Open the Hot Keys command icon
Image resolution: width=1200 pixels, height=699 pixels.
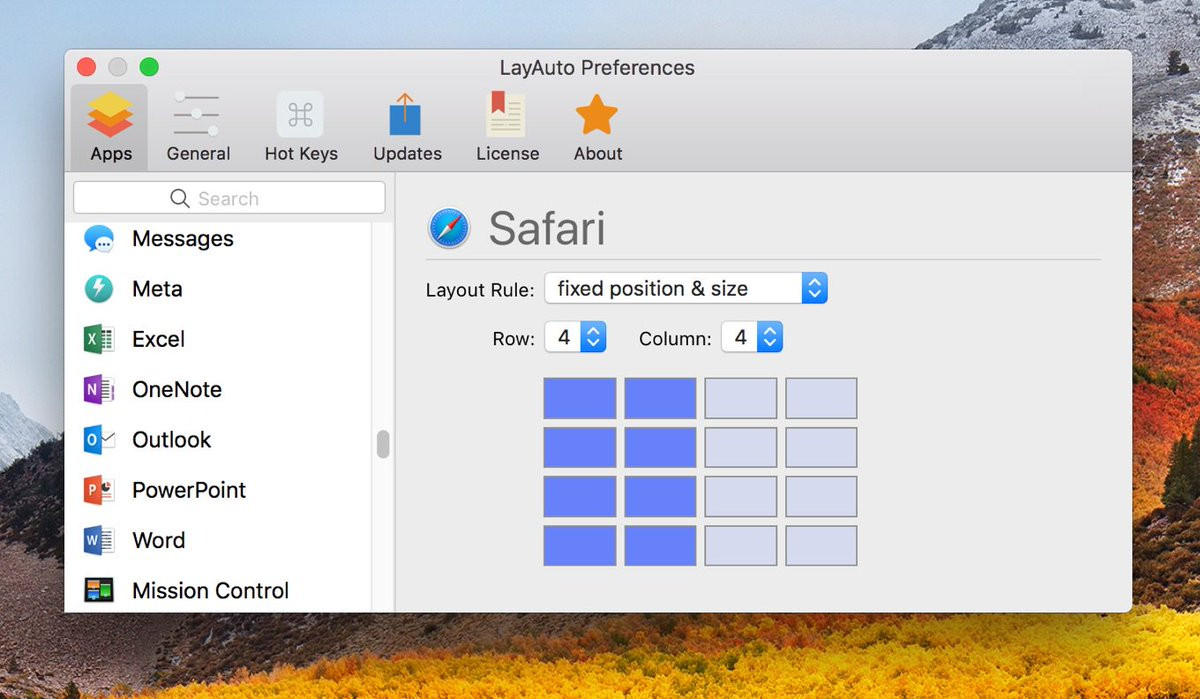tap(300, 115)
